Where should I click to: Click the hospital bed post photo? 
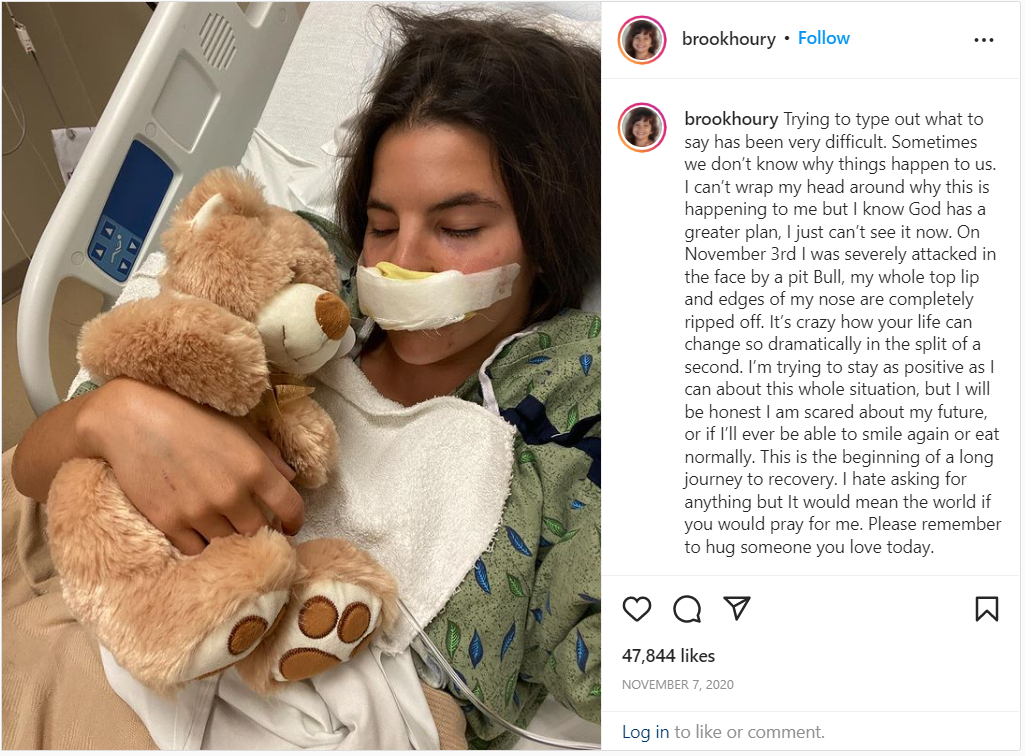point(301,377)
